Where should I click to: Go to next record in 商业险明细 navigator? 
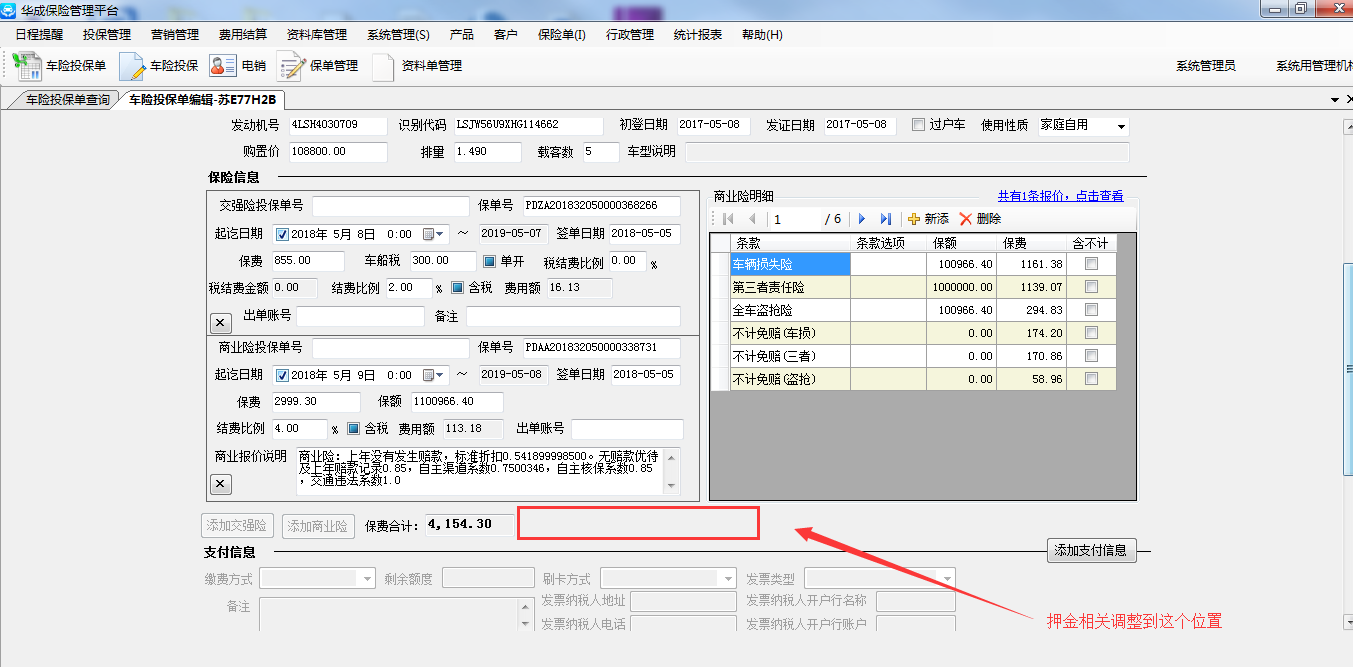(862, 219)
